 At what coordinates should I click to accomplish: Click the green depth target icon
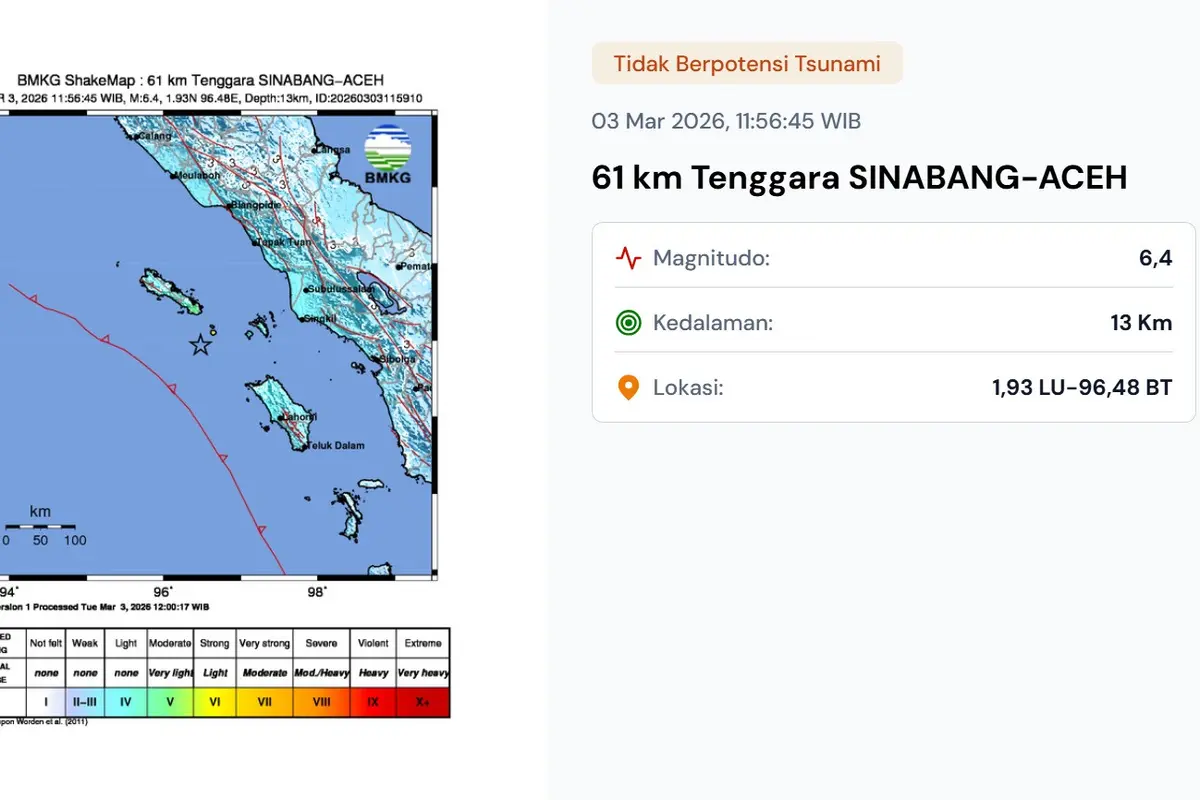[628, 323]
